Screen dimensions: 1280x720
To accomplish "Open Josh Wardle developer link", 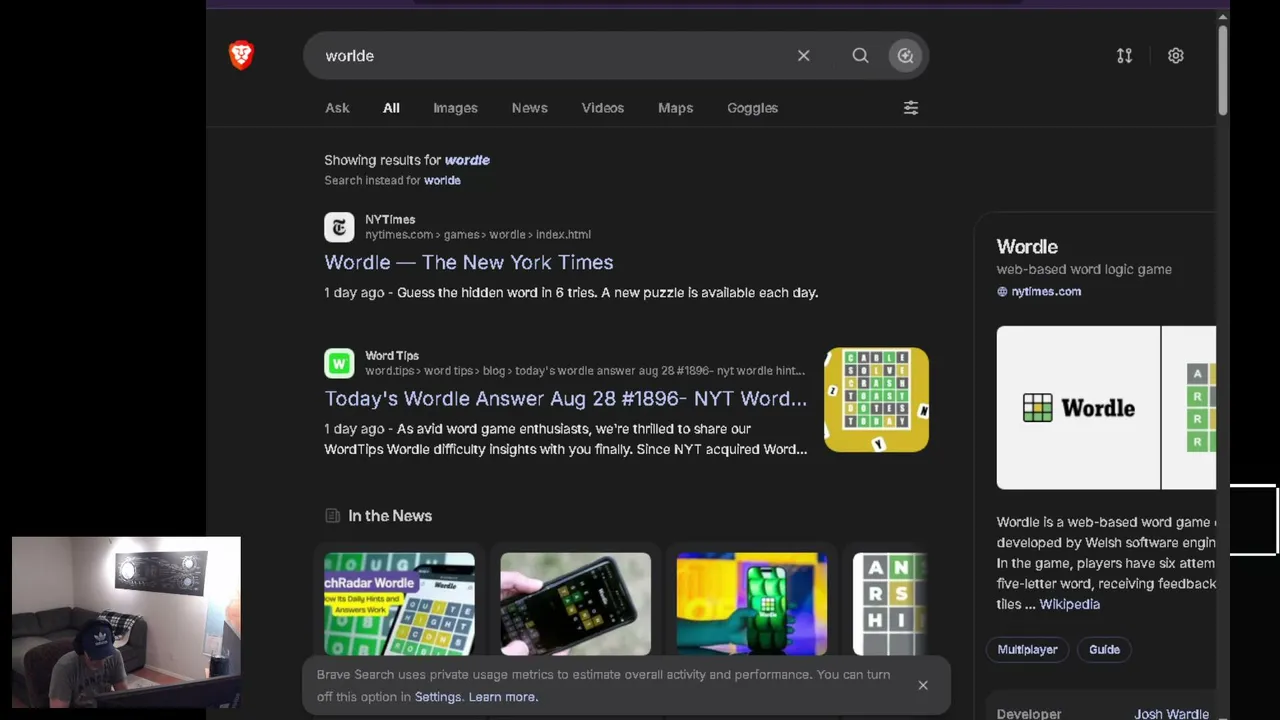I will [1172, 714].
